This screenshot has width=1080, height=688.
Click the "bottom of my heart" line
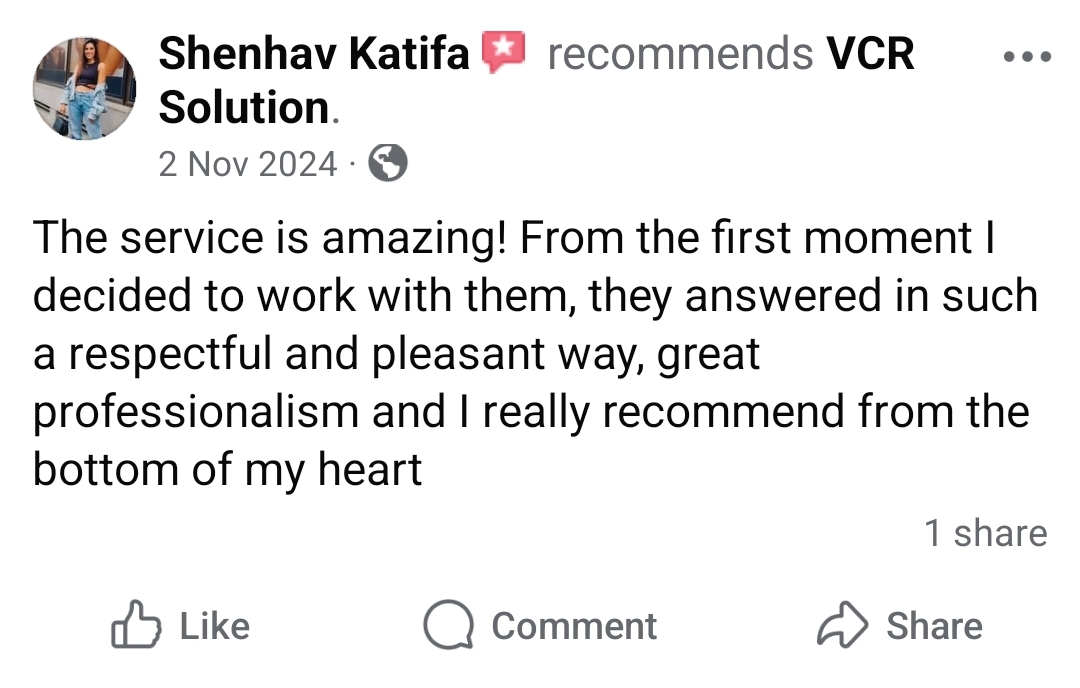click(x=228, y=470)
